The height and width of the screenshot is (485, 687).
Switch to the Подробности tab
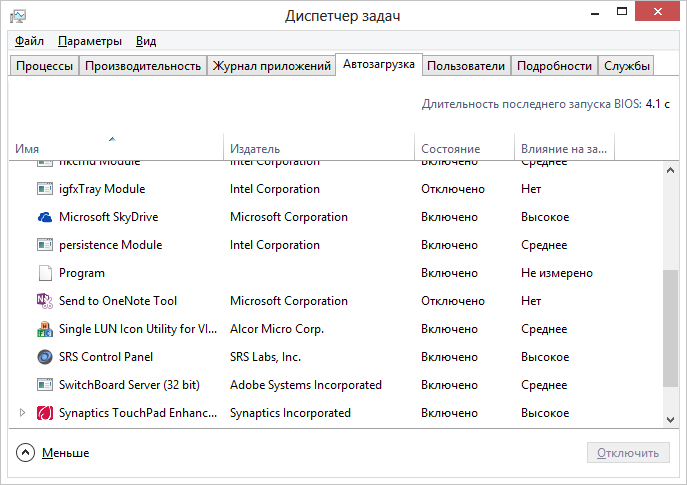pyautogui.click(x=554, y=66)
